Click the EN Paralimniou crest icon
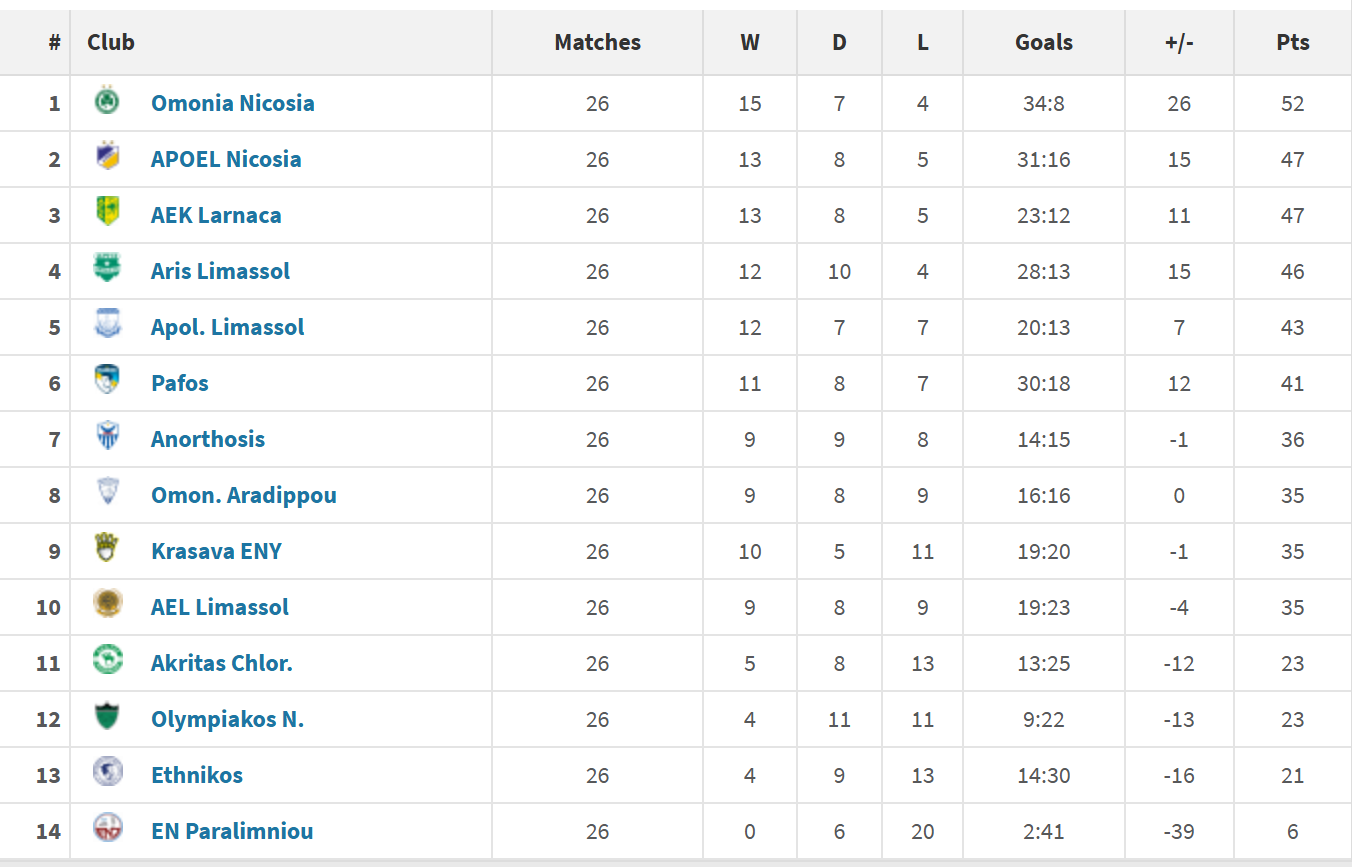Viewport: 1352px width, 867px height. pos(107,830)
